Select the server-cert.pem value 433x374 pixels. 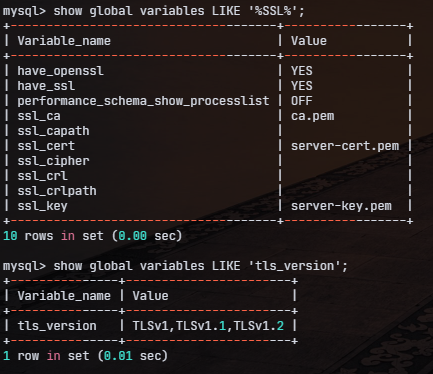(x=345, y=146)
